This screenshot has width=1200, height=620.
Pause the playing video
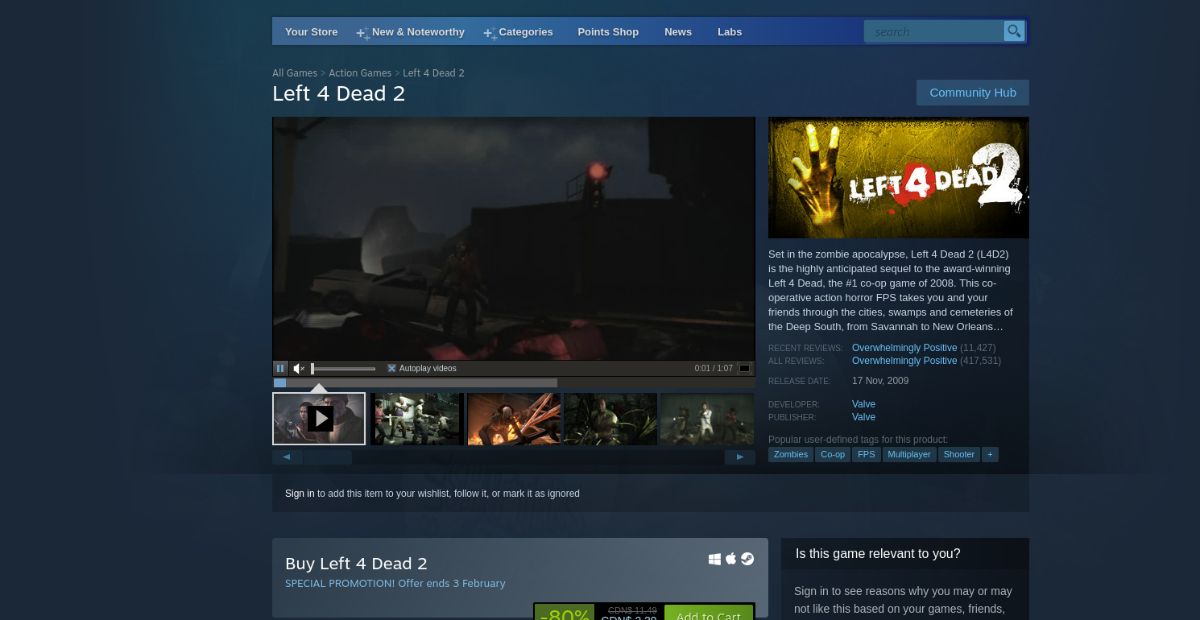280,368
